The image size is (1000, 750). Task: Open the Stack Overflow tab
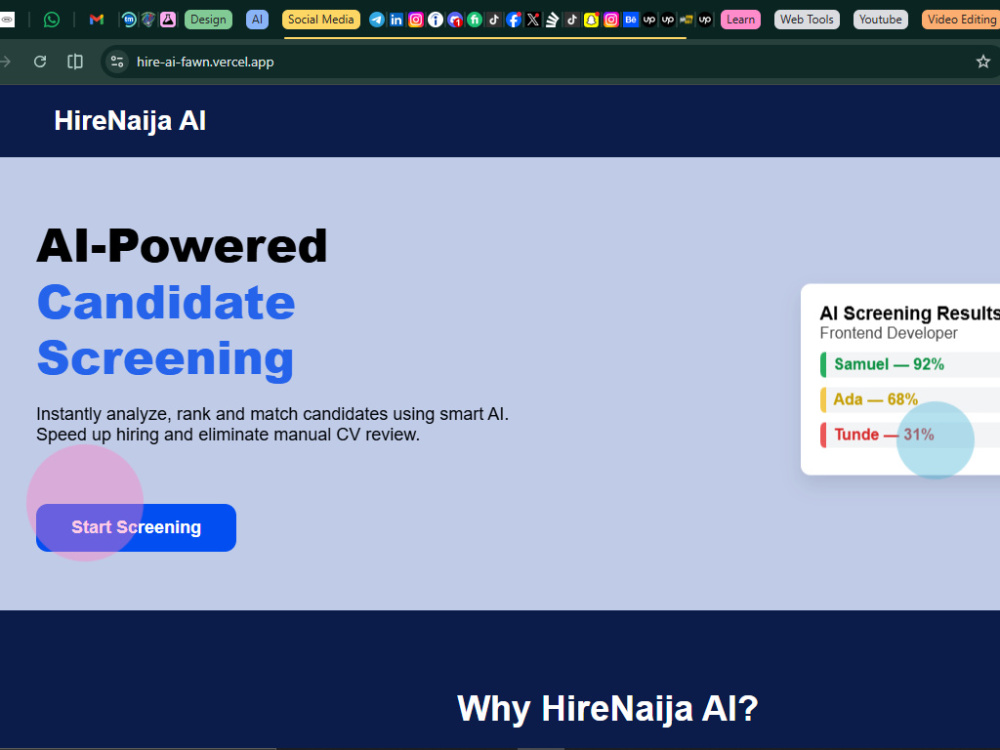[552, 20]
